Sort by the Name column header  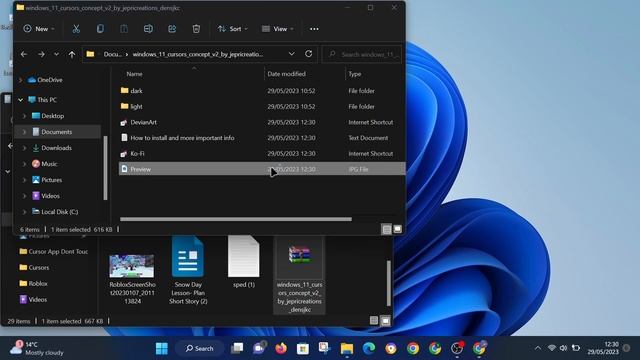point(134,74)
